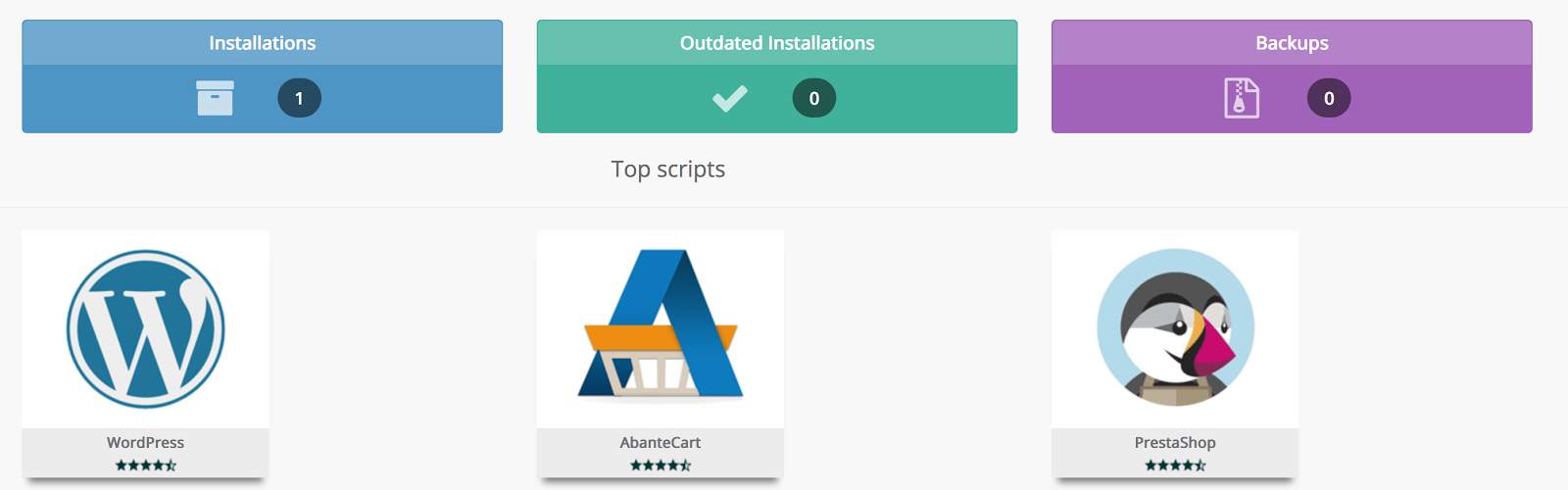The width and height of the screenshot is (1568, 490).
Task: Select the WordPress logo thumbnail
Action: pos(146,329)
